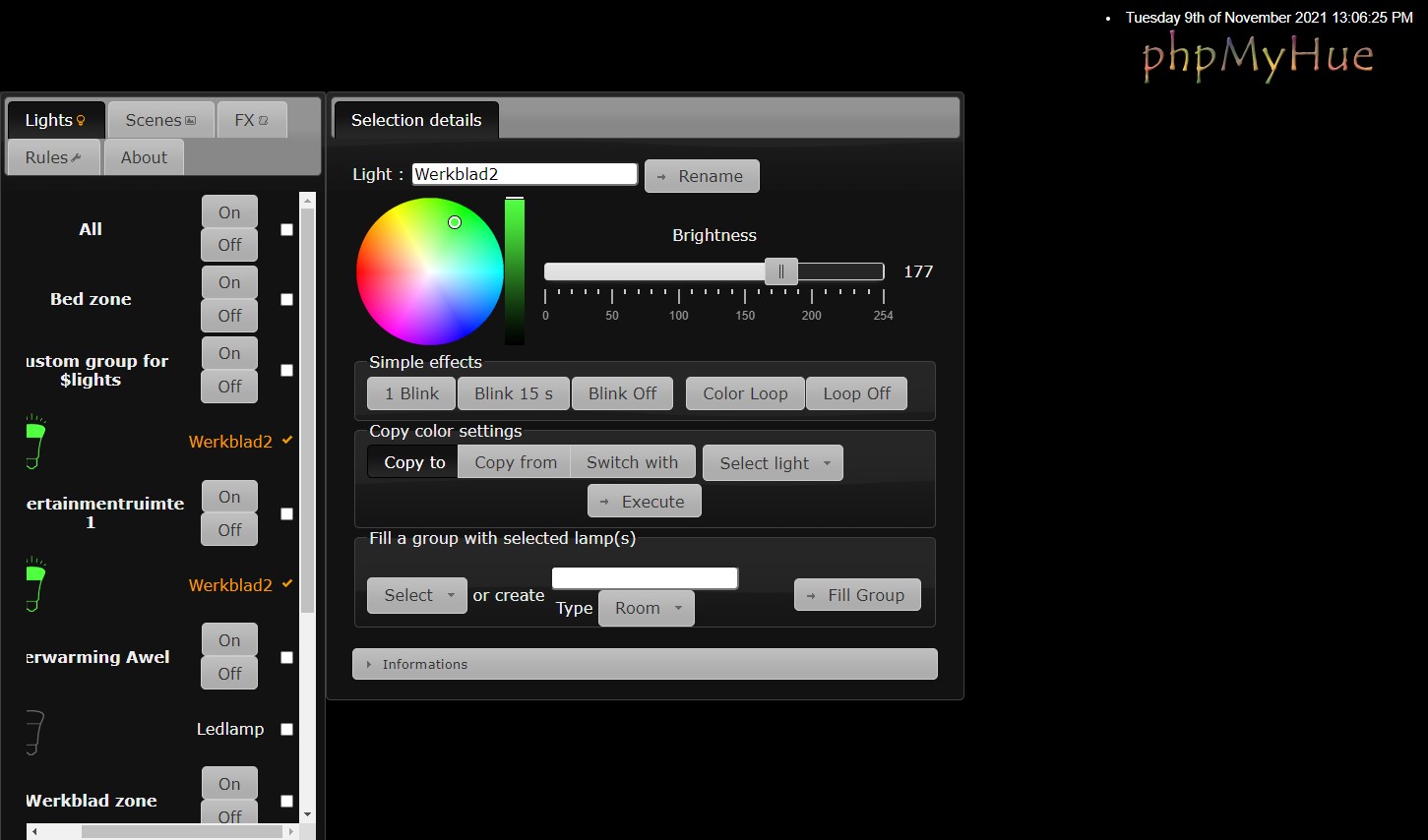Open the Rules tab
1428x840 pixels.
(x=53, y=157)
